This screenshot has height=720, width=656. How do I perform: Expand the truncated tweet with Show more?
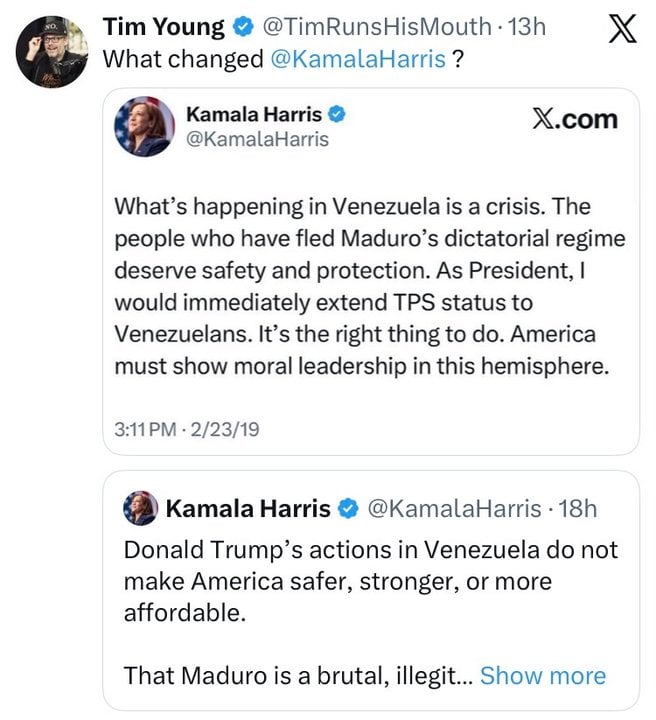[x=542, y=675]
